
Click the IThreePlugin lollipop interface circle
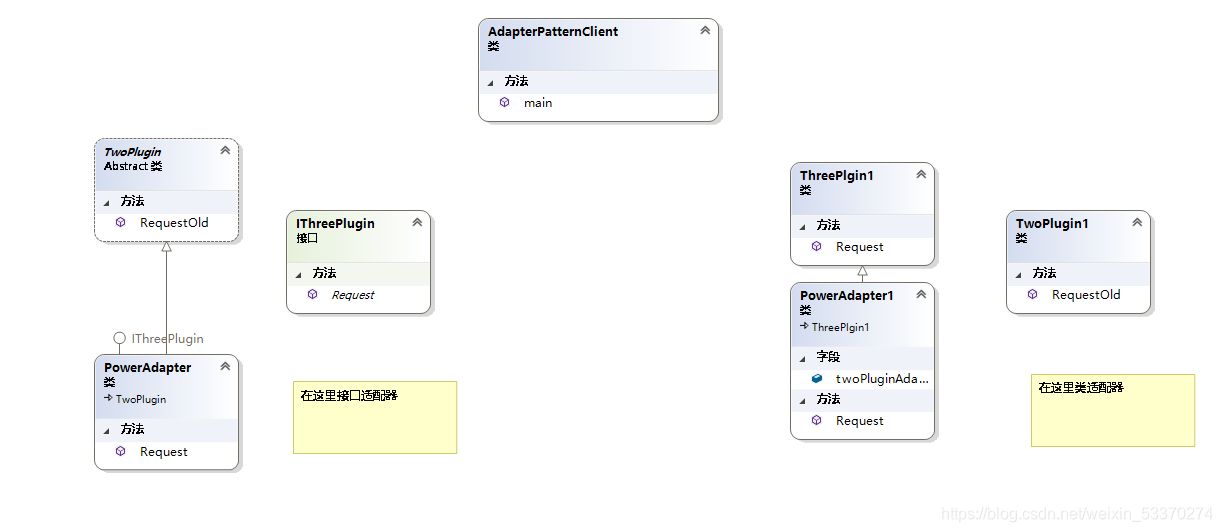coord(120,338)
